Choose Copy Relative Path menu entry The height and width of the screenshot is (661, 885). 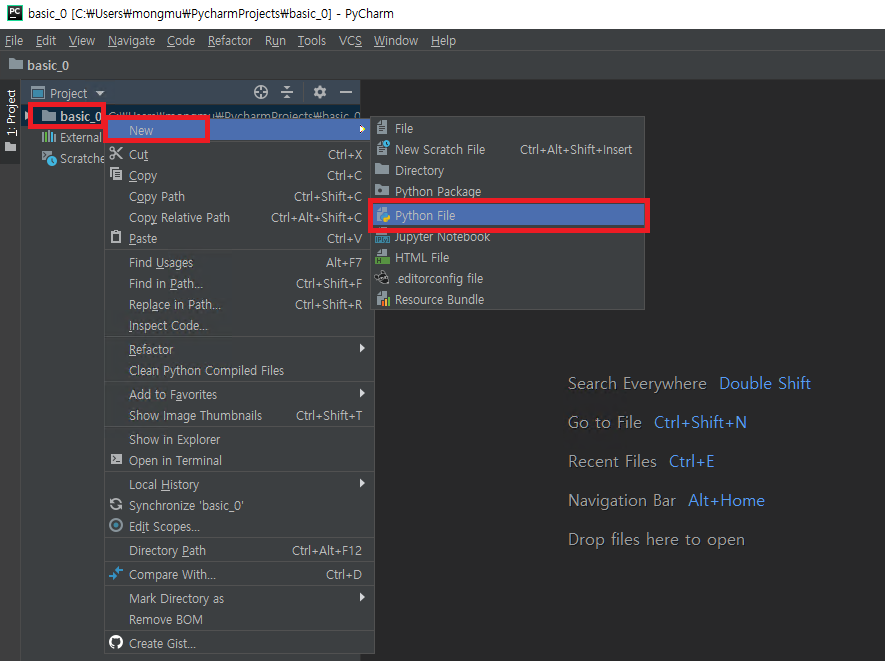(x=239, y=217)
